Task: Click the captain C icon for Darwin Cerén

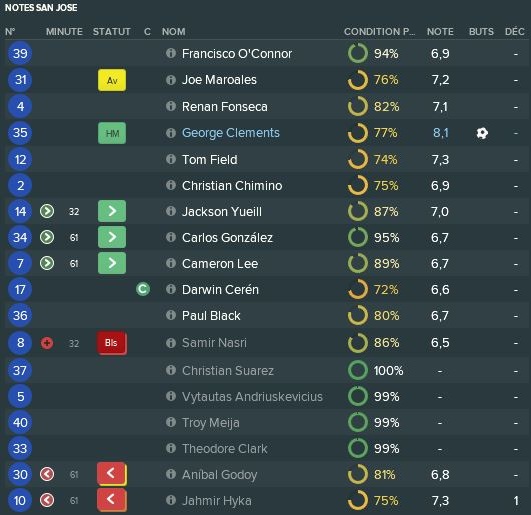Action: point(143,289)
